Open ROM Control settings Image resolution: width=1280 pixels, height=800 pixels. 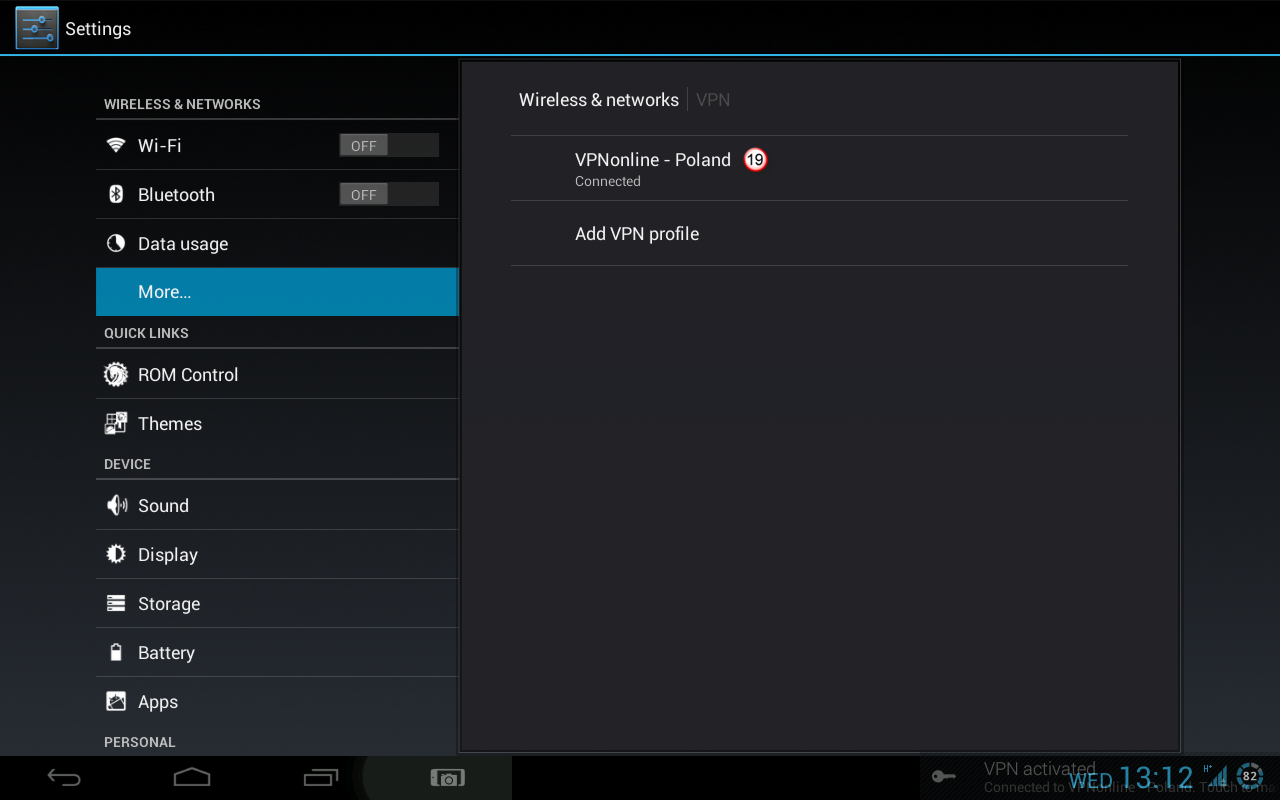277,374
